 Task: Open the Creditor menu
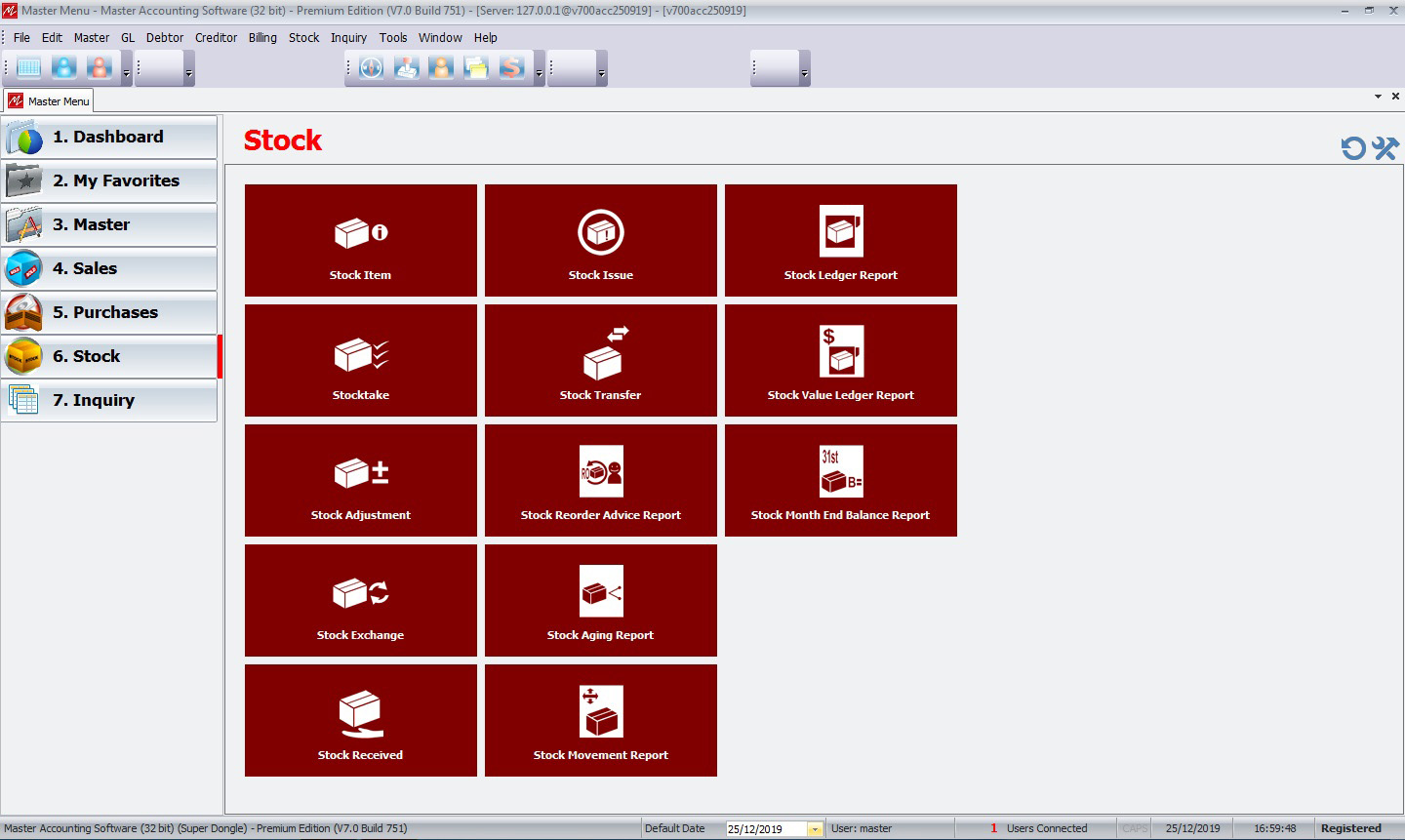[216, 38]
